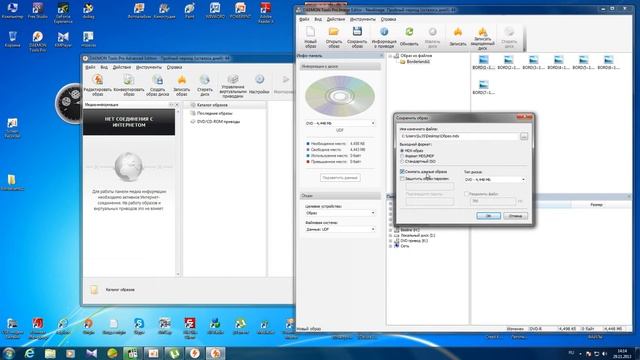This screenshot has height=360, width=640.
Task: Collapse the Образ из файлов tree node
Action: [390, 56]
